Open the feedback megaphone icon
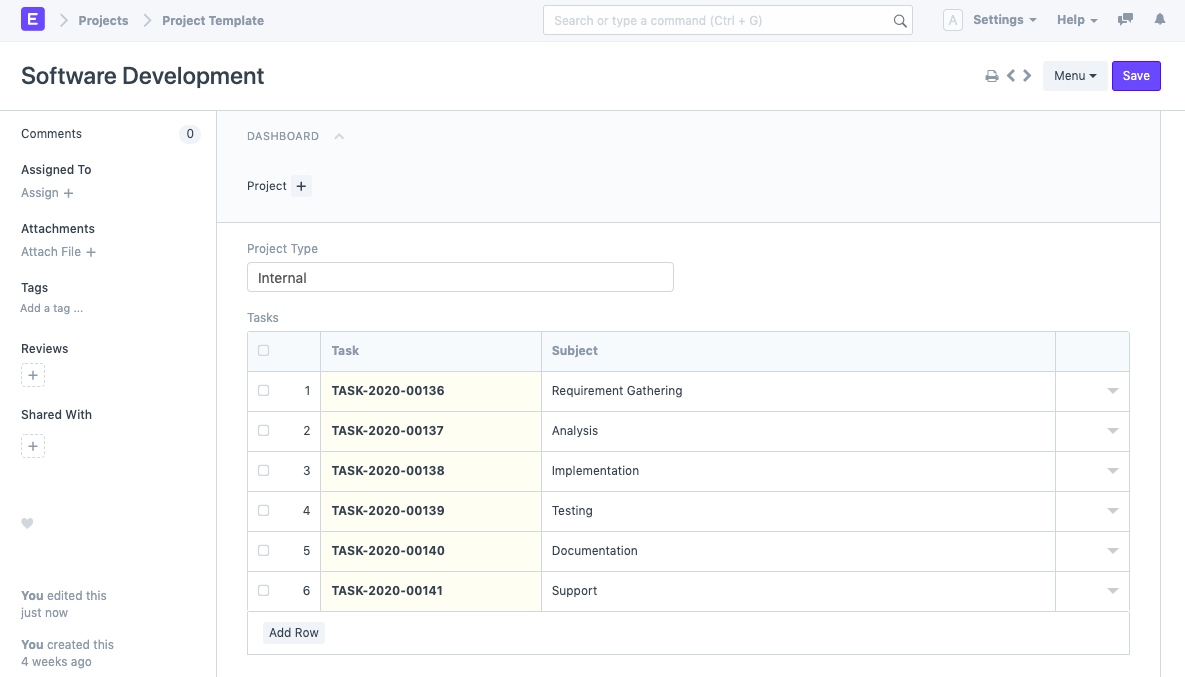Viewport: 1185px width, 677px height. pyautogui.click(x=1124, y=19)
